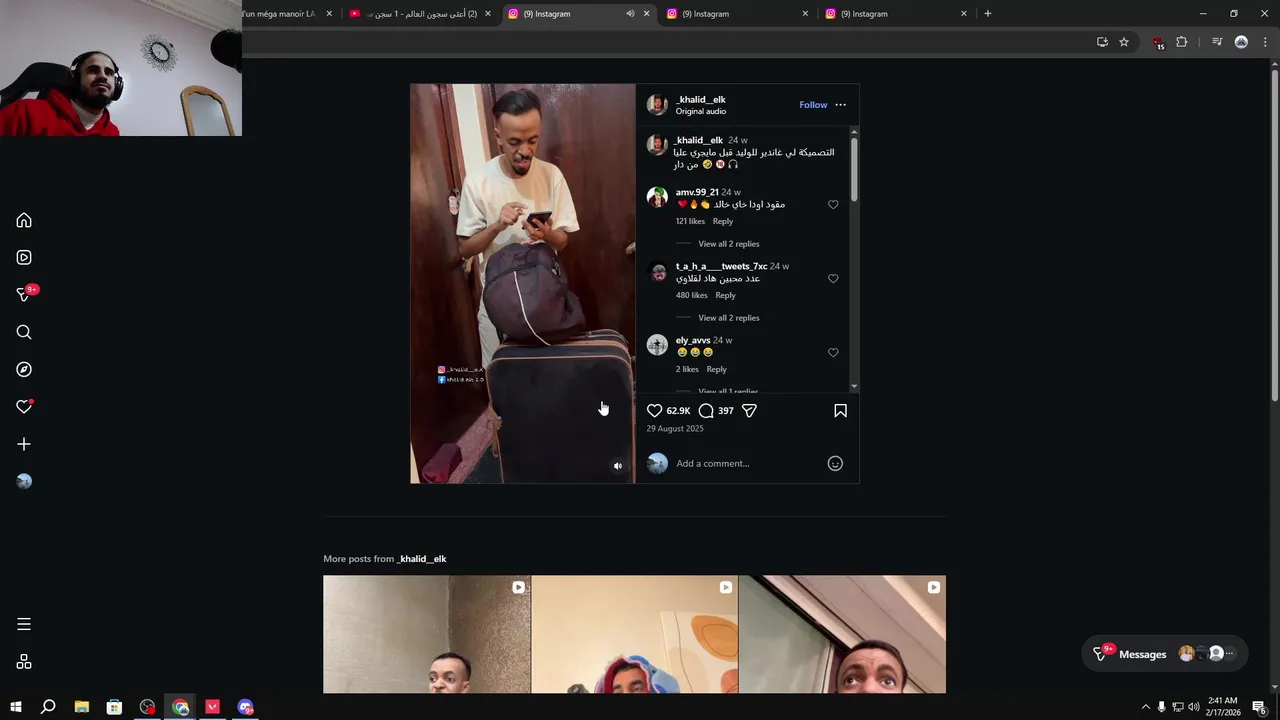
Task: Open Chrome three-dot menu
Action: pyautogui.click(x=1265, y=42)
